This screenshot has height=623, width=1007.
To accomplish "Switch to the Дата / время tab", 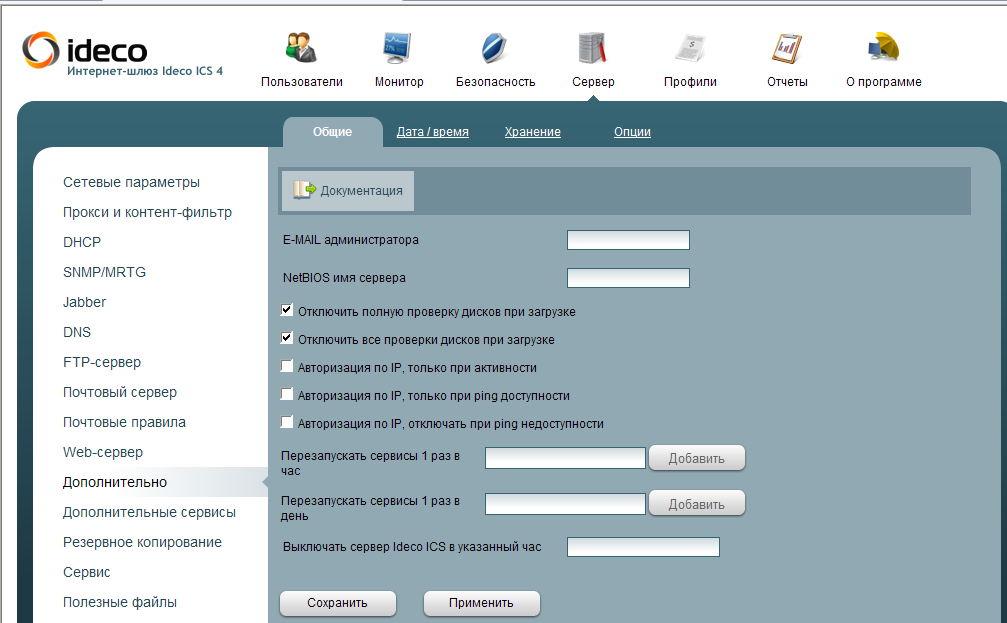I will click(x=432, y=132).
